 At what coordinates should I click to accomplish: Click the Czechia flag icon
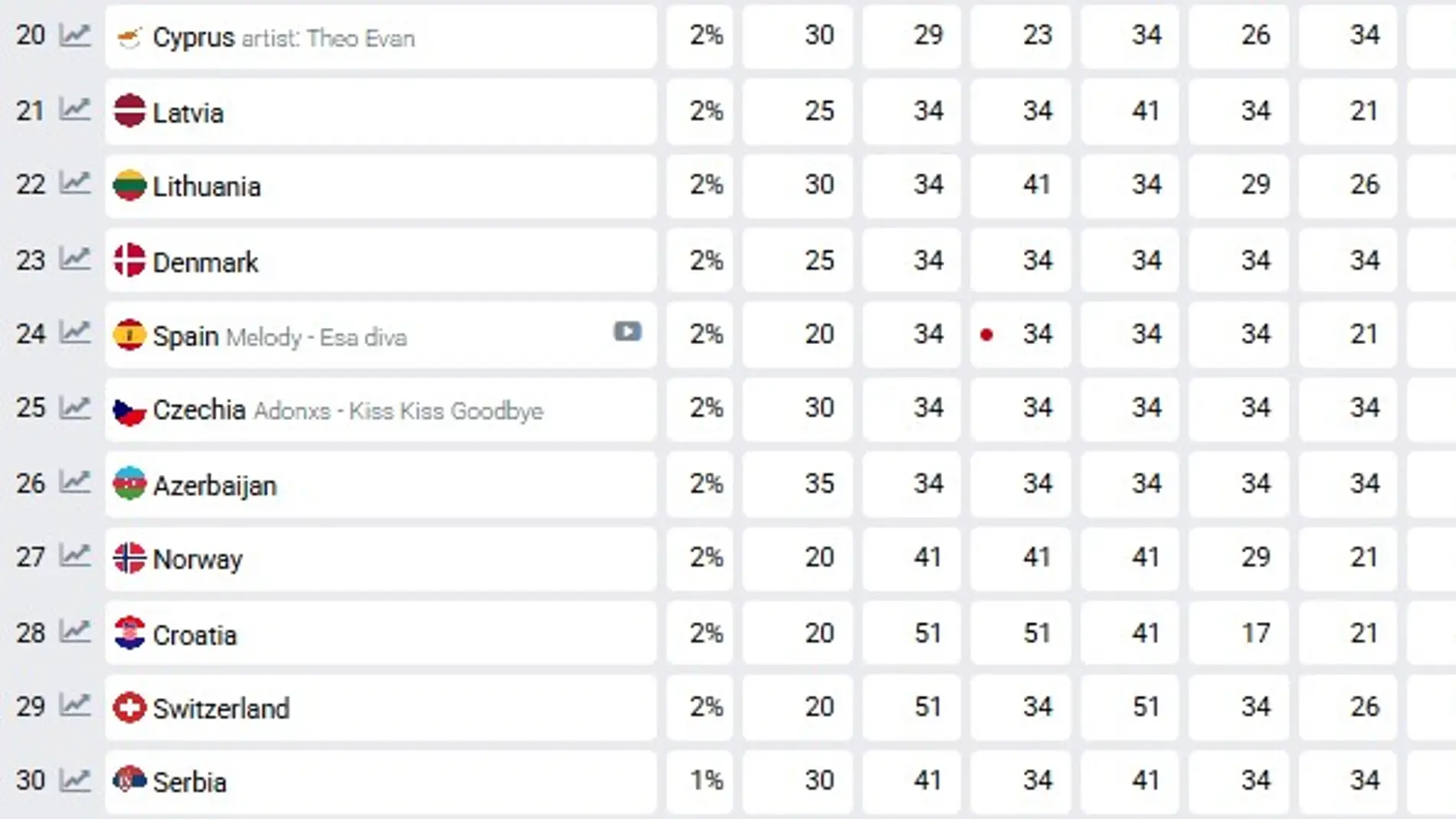point(130,409)
